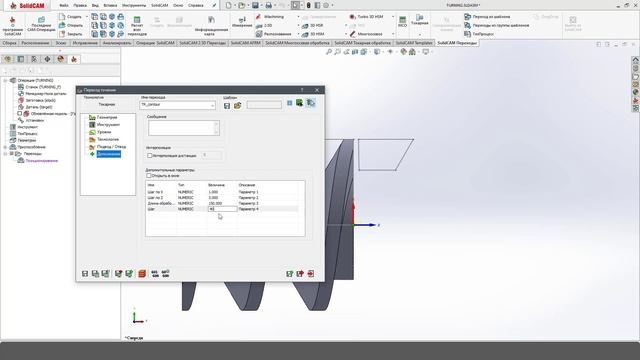Click the Zoom to Fit viewport icon
Viewport: 640px width, 360px height.
coord(329,52)
